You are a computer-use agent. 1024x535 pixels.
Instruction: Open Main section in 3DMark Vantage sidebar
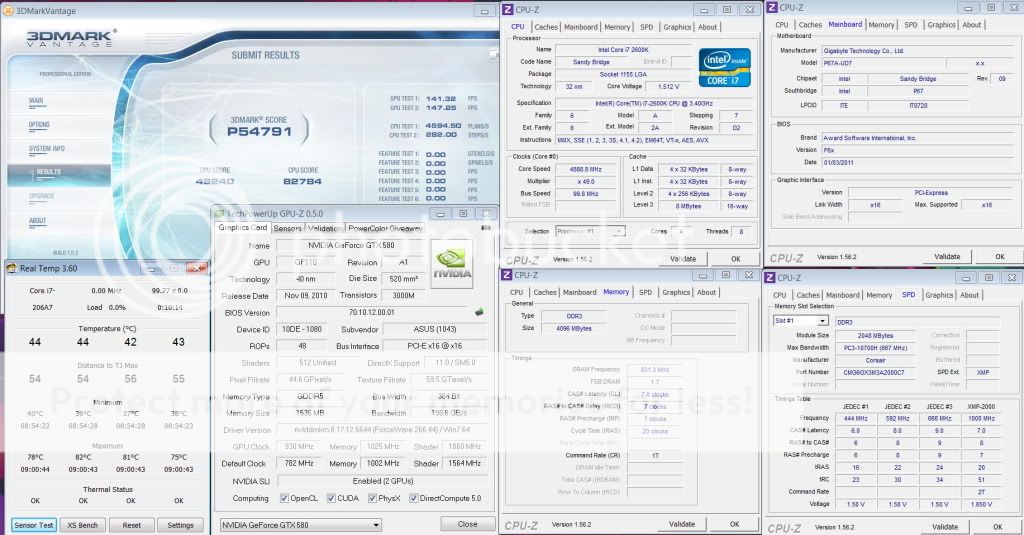coord(36,101)
